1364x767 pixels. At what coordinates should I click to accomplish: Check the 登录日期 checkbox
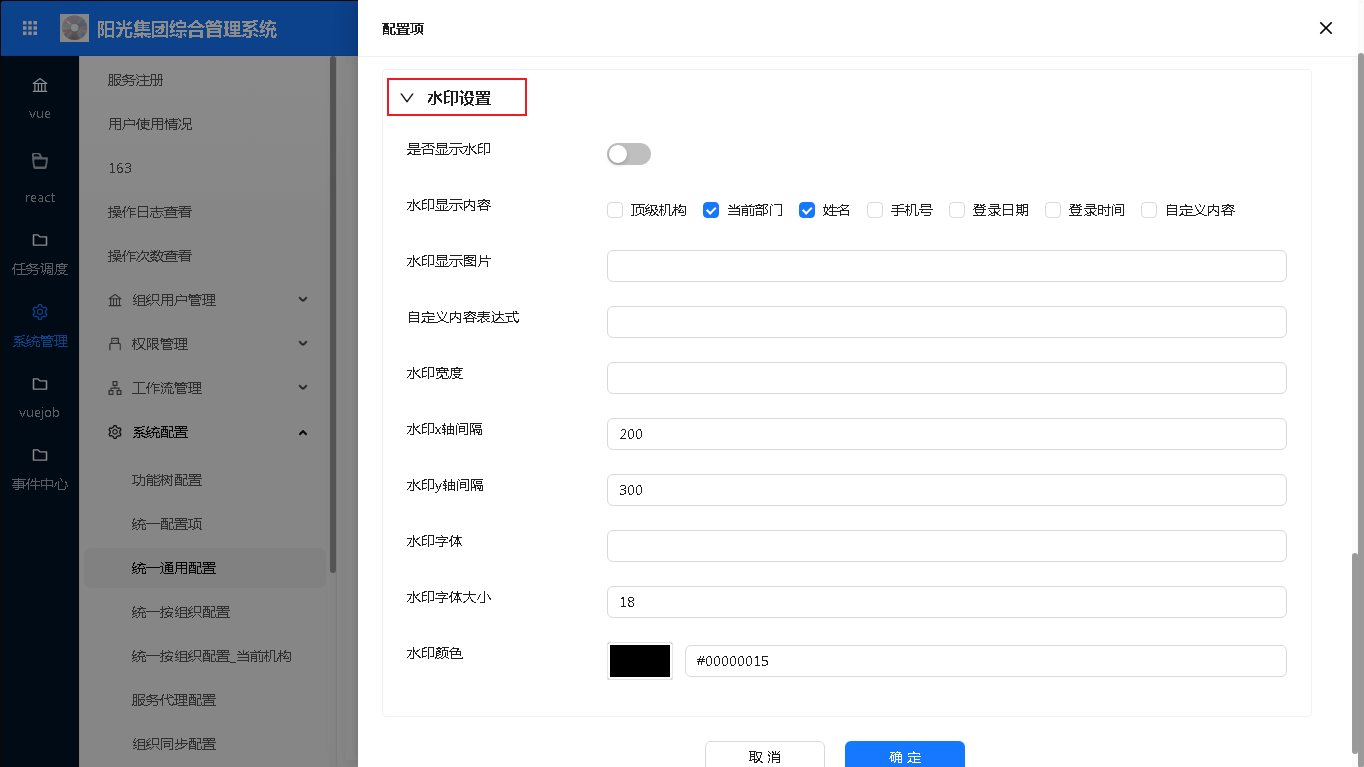[x=957, y=210]
